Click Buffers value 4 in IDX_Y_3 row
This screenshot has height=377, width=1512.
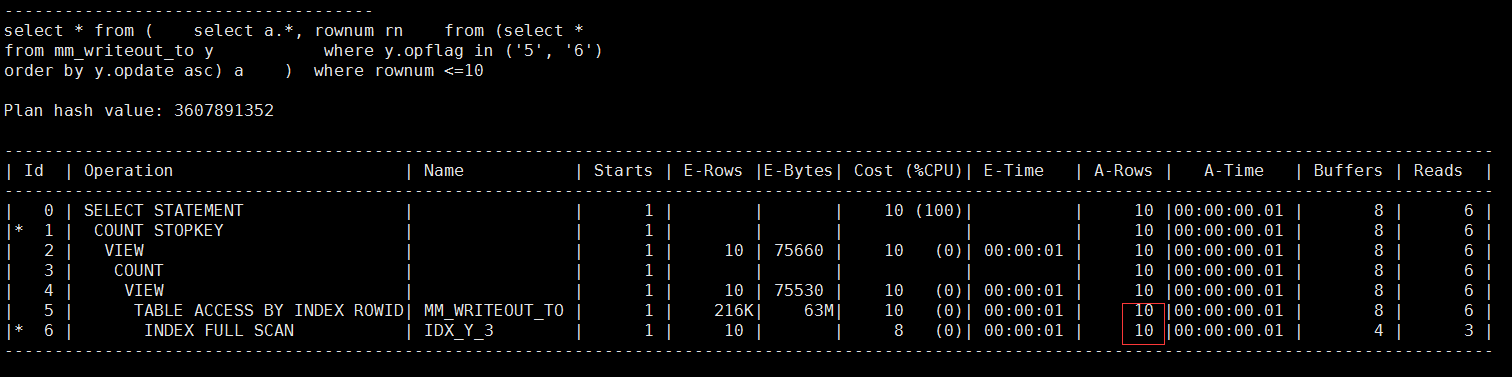coord(1378,330)
